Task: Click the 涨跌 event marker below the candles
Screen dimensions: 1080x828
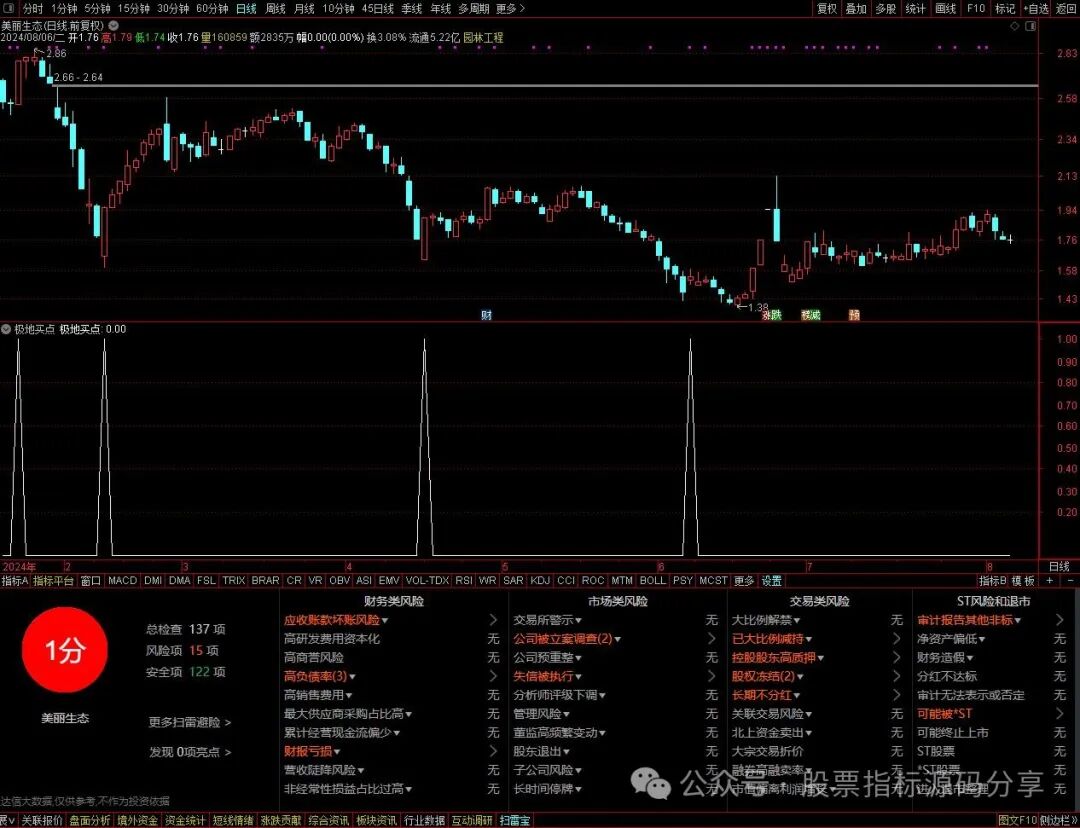Action: tap(771, 315)
